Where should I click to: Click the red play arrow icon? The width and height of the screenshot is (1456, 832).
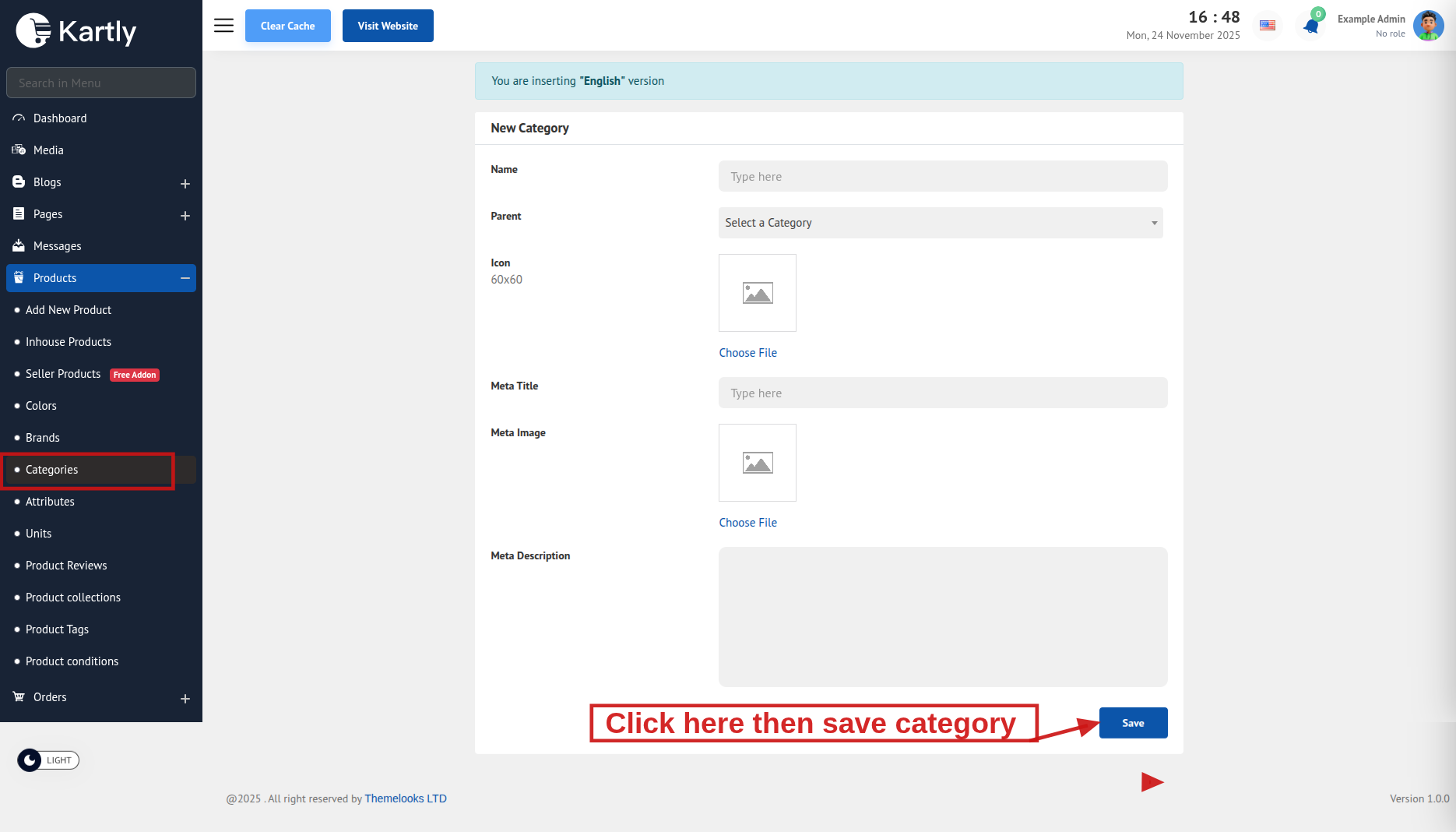(x=1152, y=782)
